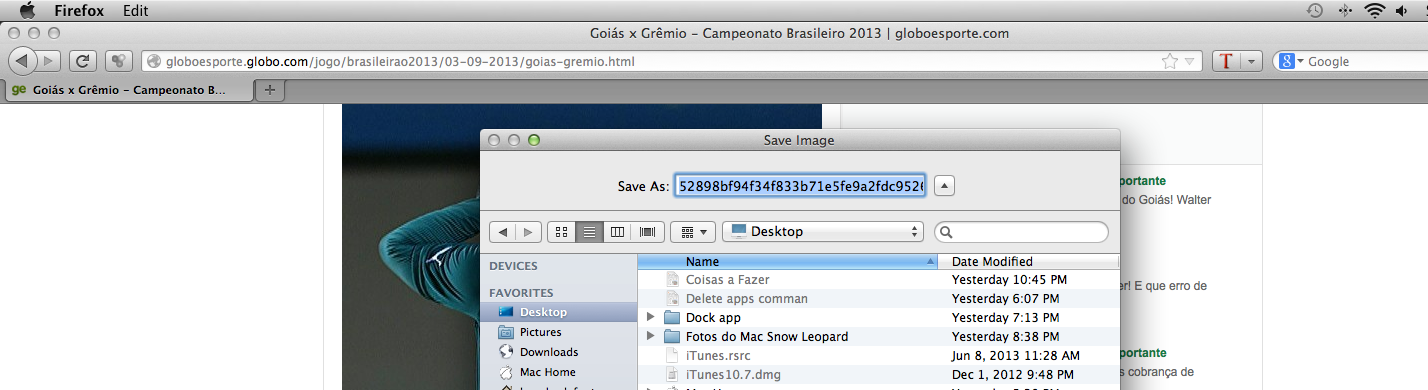
Task: Click the toolbar button beside reload
Action: 118,61
